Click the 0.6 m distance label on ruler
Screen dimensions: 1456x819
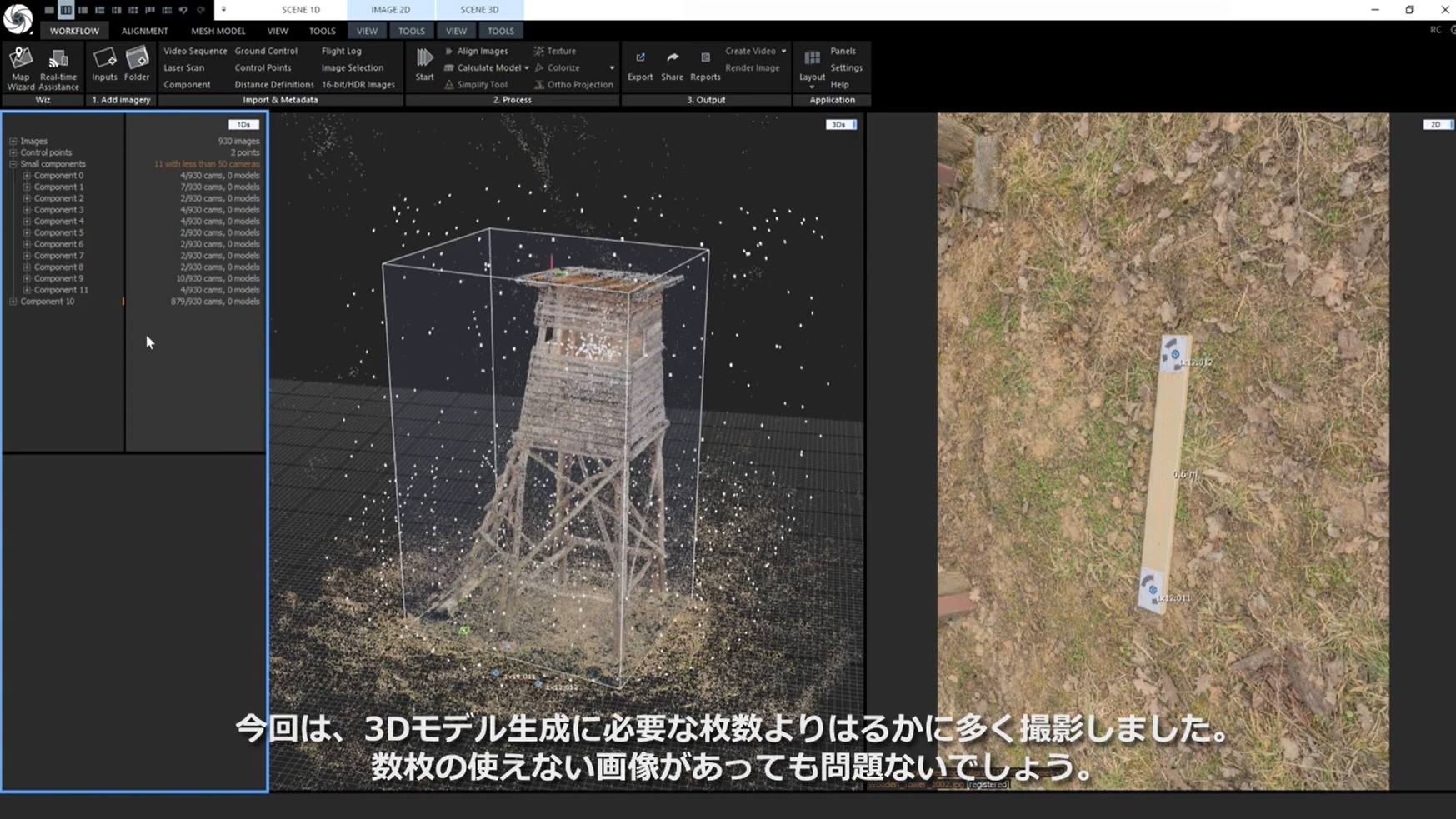pyautogui.click(x=1185, y=474)
